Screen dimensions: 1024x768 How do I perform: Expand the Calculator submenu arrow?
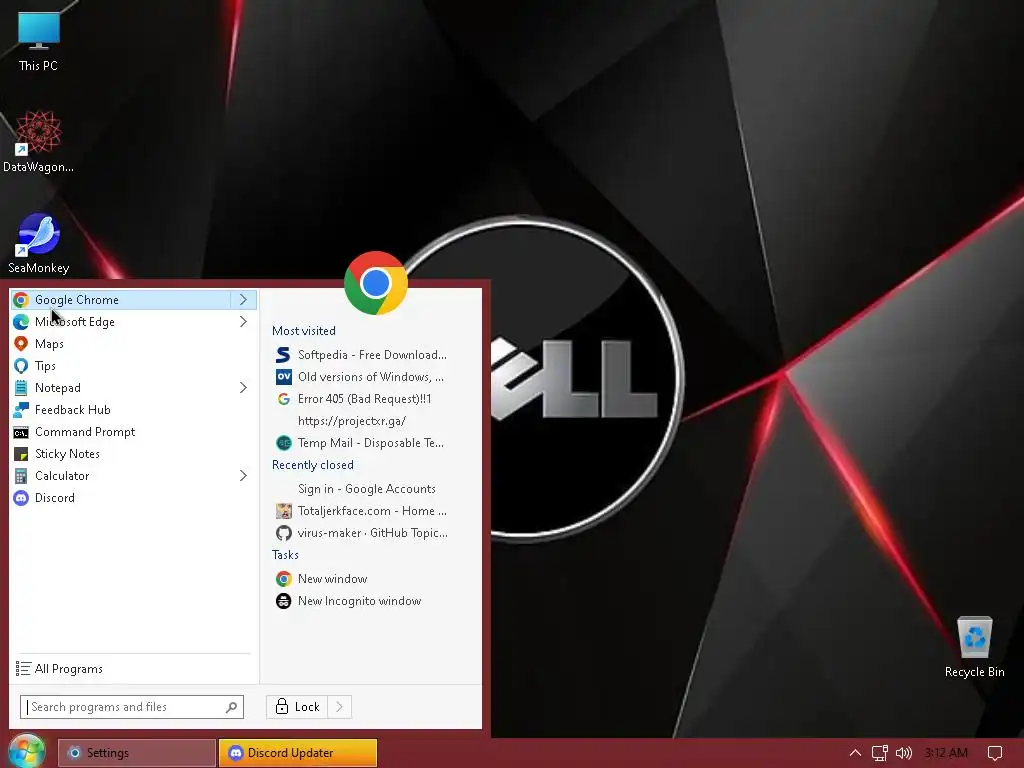point(244,475)
